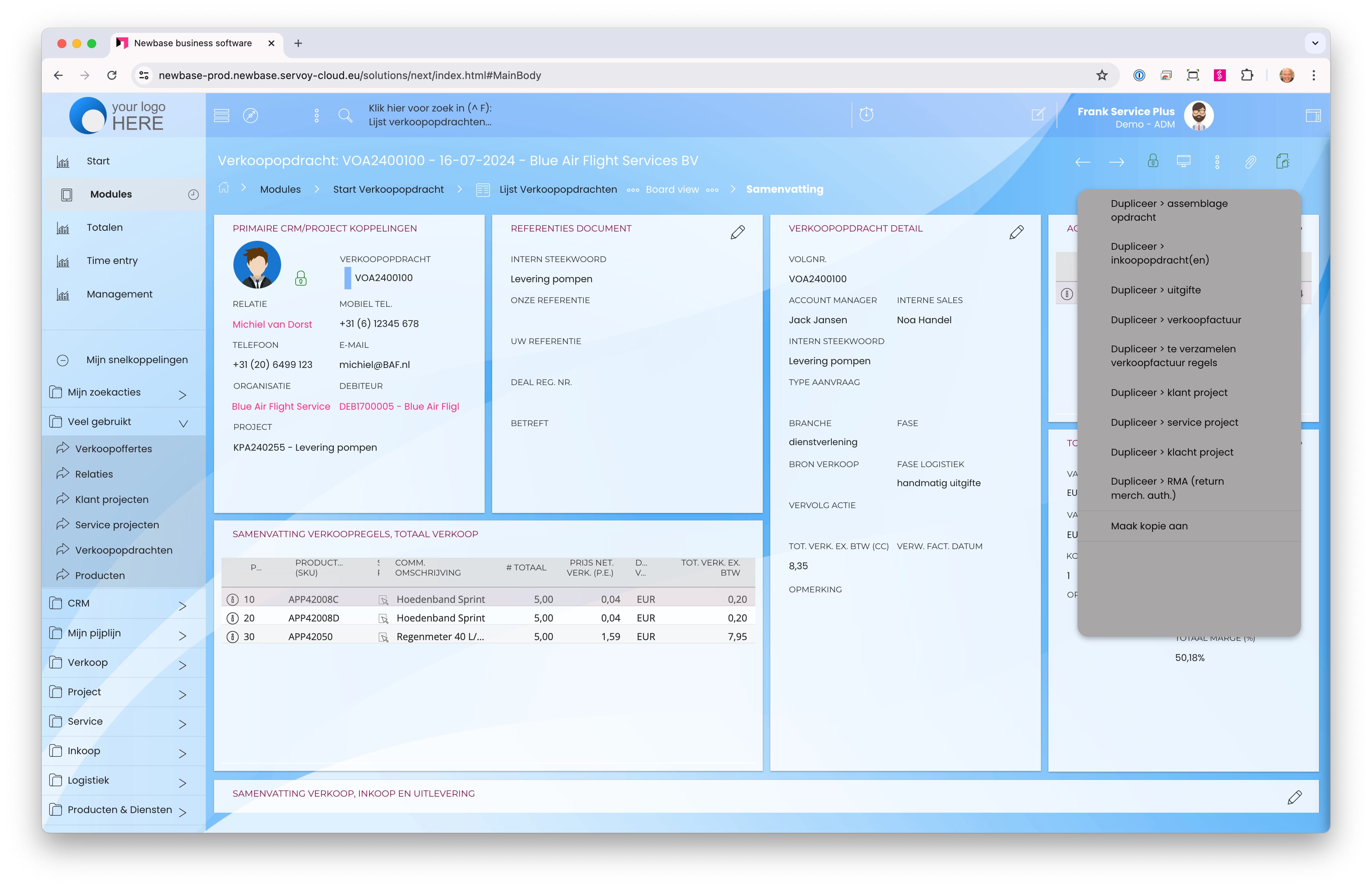Click the padlock icon in header toolbar
The width and height of the screenshot is (1372, 888).
click(x=1152, y=161)
